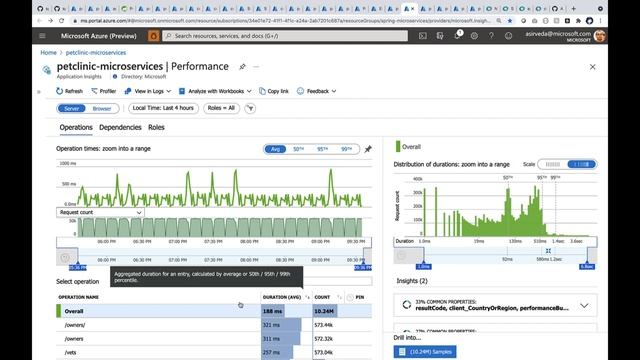Click the add filter funnel icon
This screenshot has height=360, width=640.
[x=250, y=108]
